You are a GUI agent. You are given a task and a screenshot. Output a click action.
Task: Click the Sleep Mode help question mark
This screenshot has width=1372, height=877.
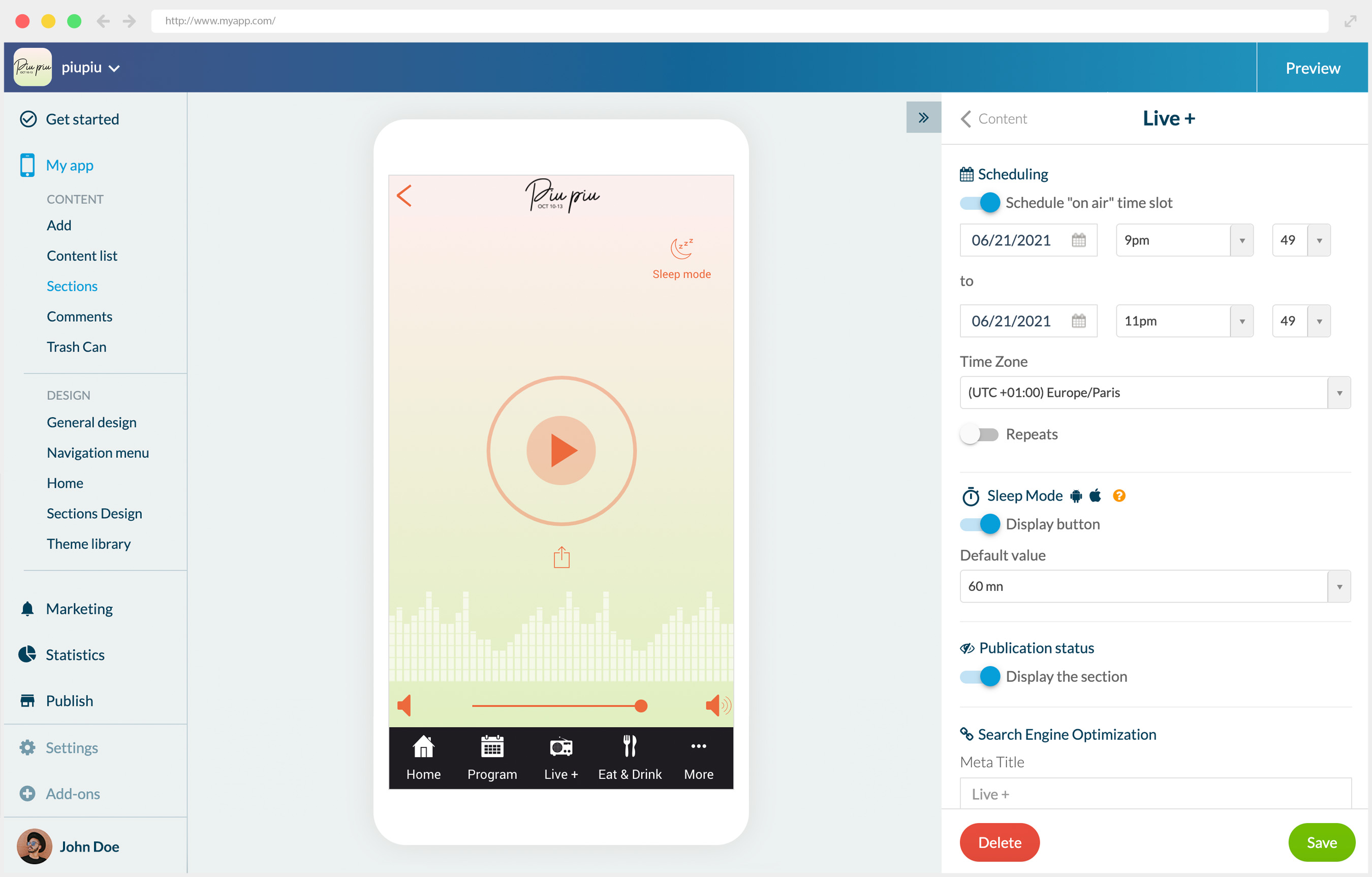pos(1118,496)
